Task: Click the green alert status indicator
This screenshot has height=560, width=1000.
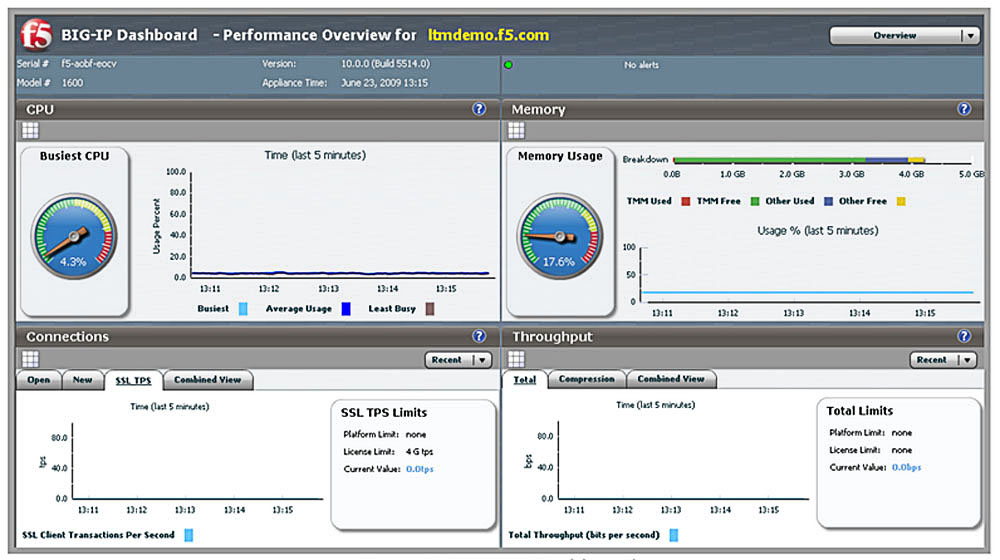Action: [508, 65]
